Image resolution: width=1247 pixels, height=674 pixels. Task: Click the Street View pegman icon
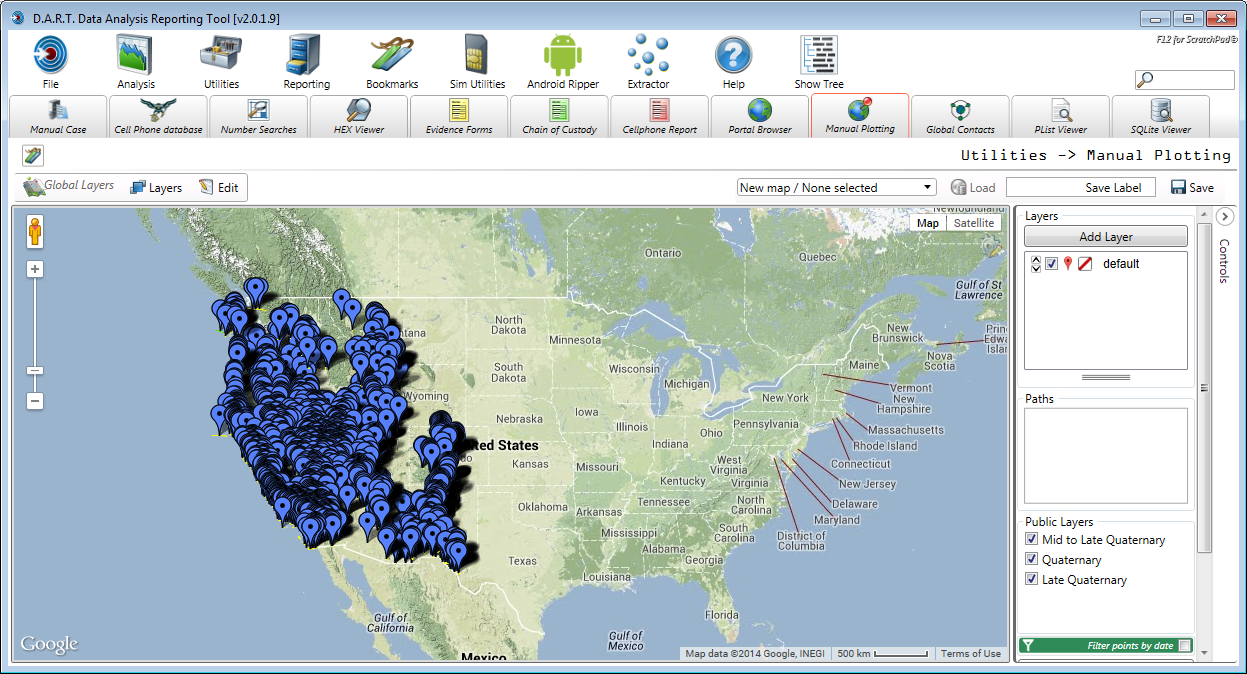35,231
